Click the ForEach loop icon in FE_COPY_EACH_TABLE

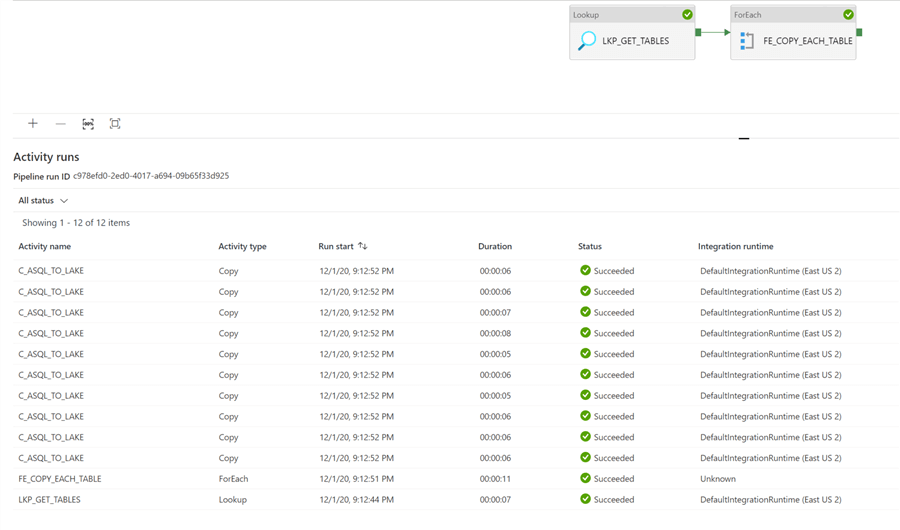pos(747,41)
